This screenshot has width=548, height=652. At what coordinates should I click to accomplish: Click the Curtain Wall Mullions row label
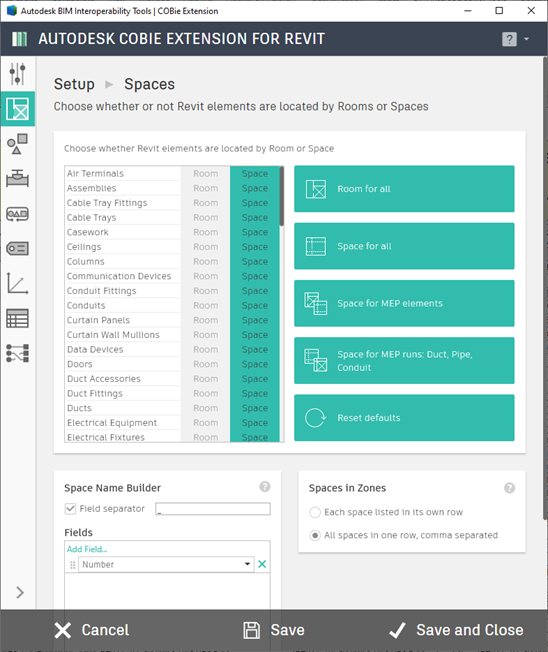[113, 335]
